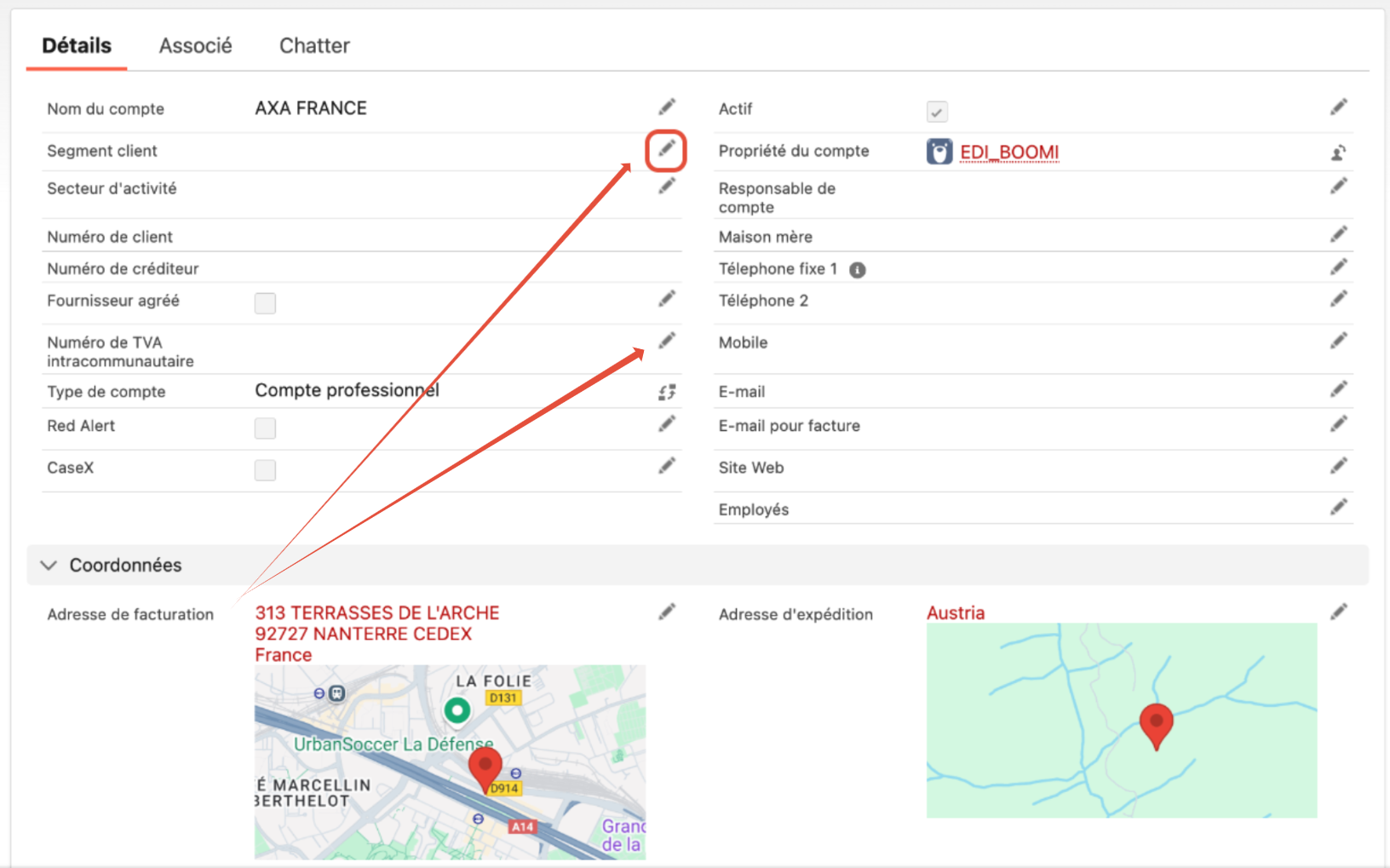
Task: Open the EDI_BOOMI owner link
Action: click(x=1009, y=152)
